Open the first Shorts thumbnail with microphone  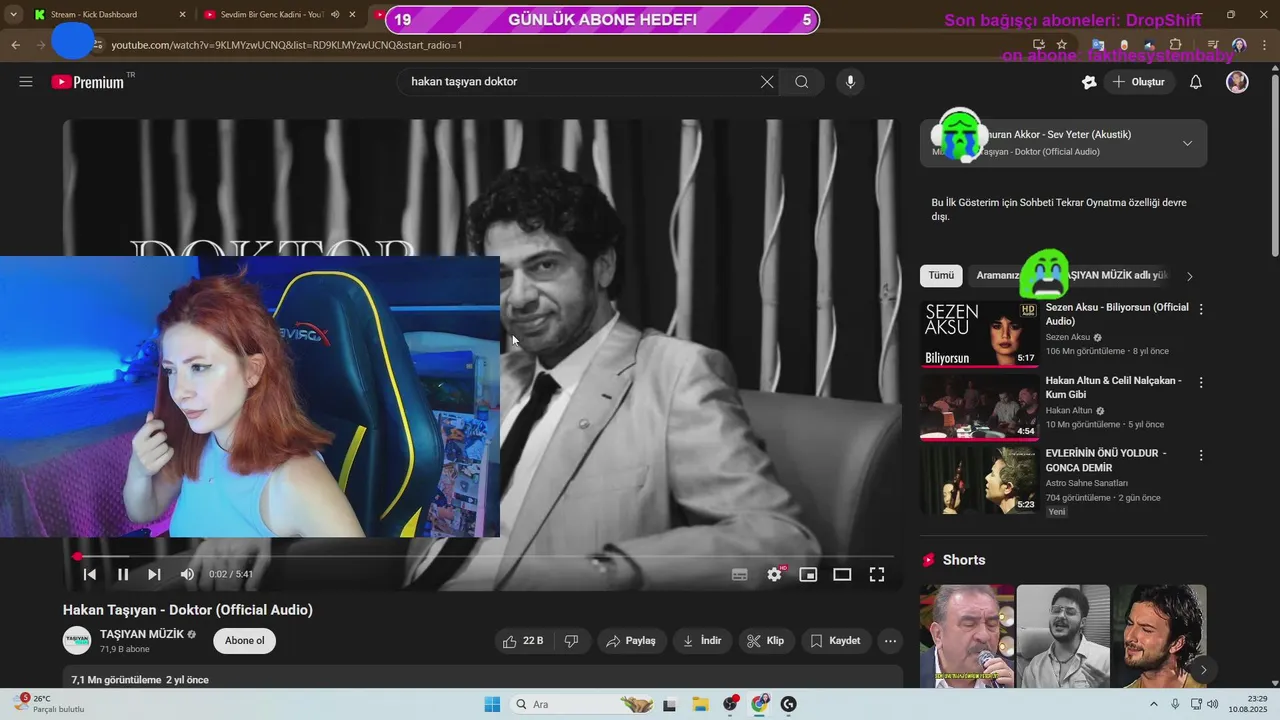tap(967, 636)
